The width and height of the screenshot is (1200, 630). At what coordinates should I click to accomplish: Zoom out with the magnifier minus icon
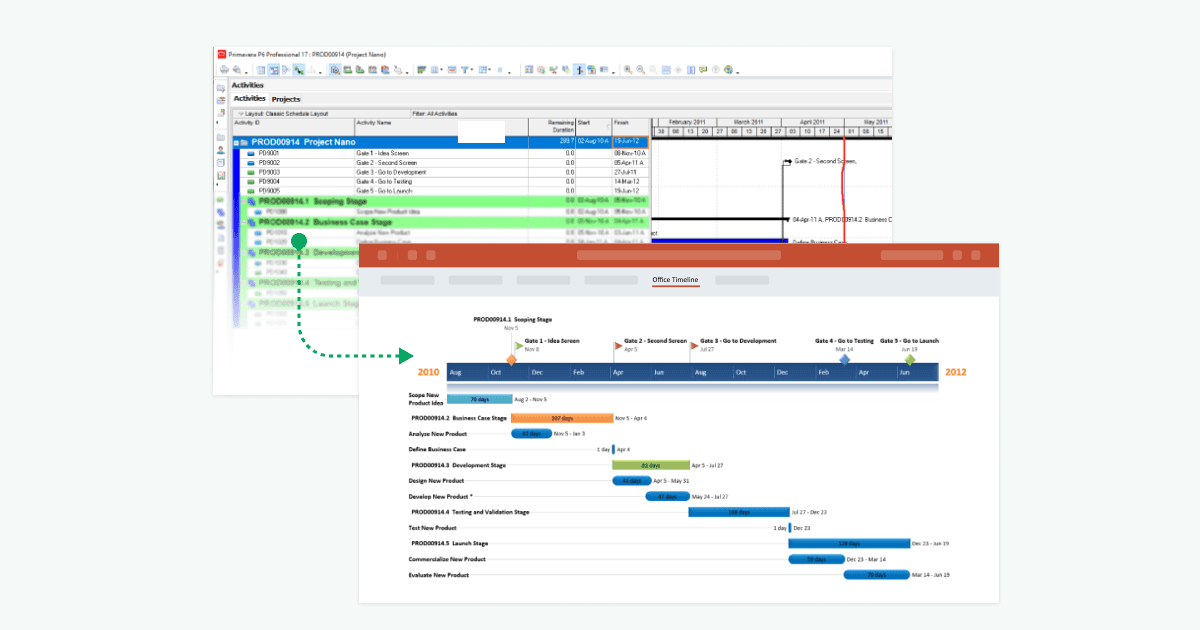click(x=640, y=70)
